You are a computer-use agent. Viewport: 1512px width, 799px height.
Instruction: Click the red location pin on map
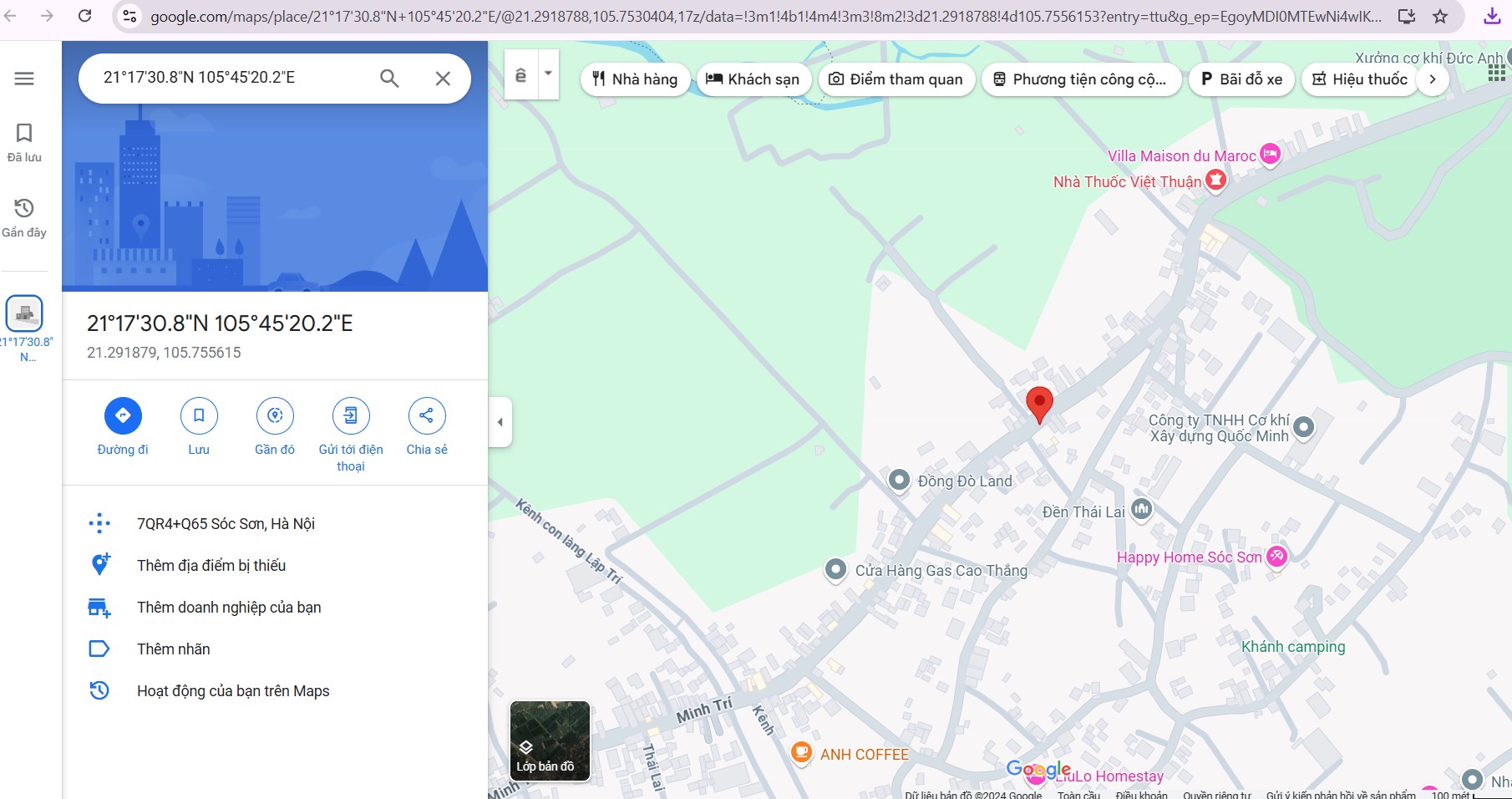coord(1039,403)
